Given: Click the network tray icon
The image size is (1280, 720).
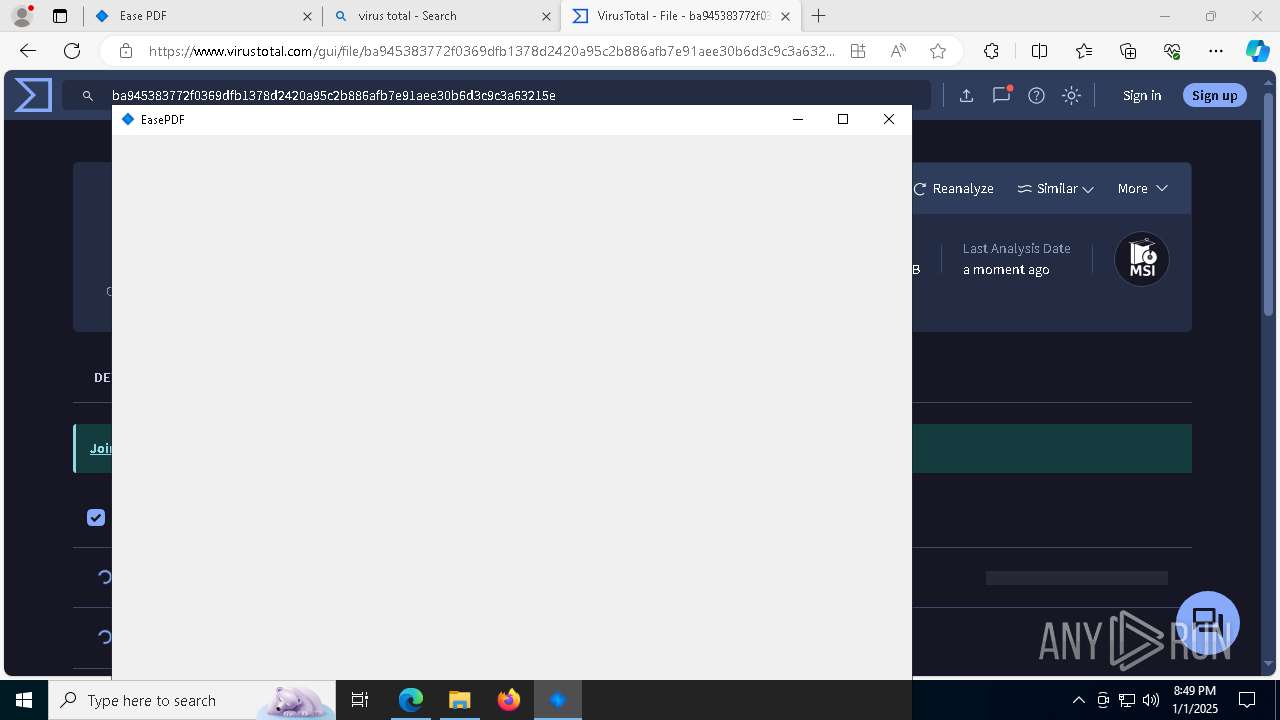Looking at the screenshot, I should (1127, 700).
